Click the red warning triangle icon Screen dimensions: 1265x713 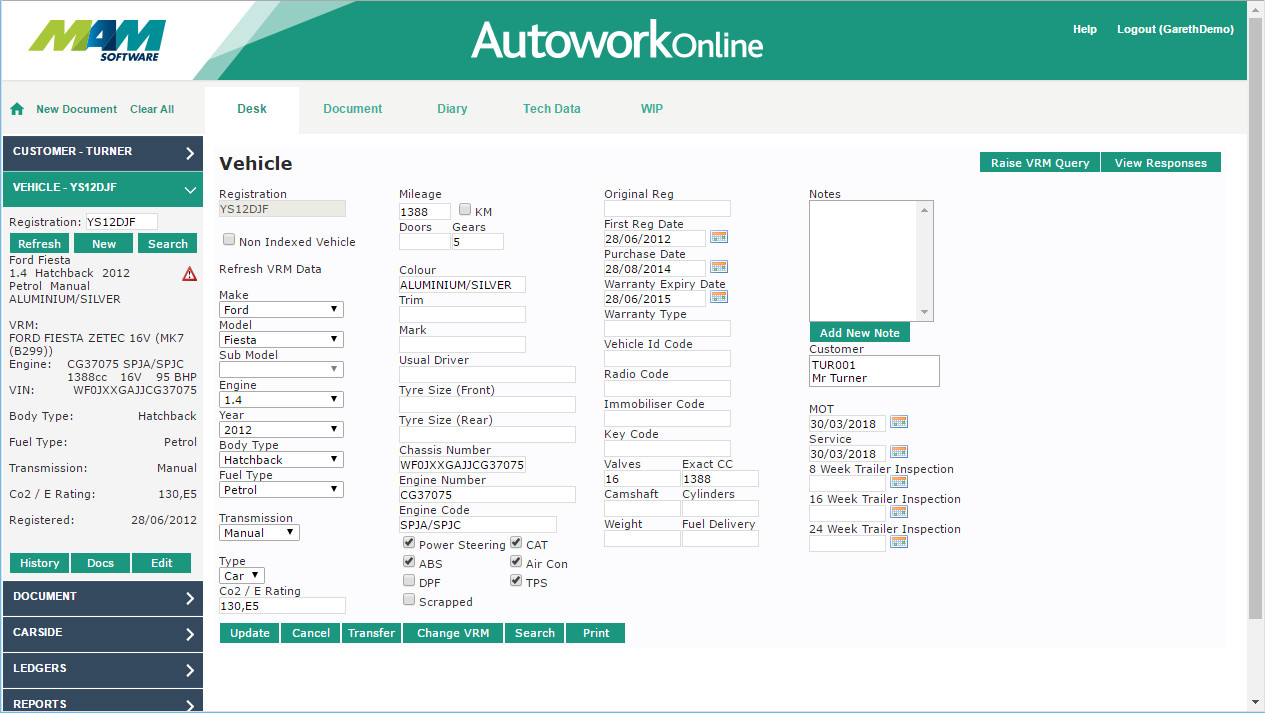click(189, 274)
